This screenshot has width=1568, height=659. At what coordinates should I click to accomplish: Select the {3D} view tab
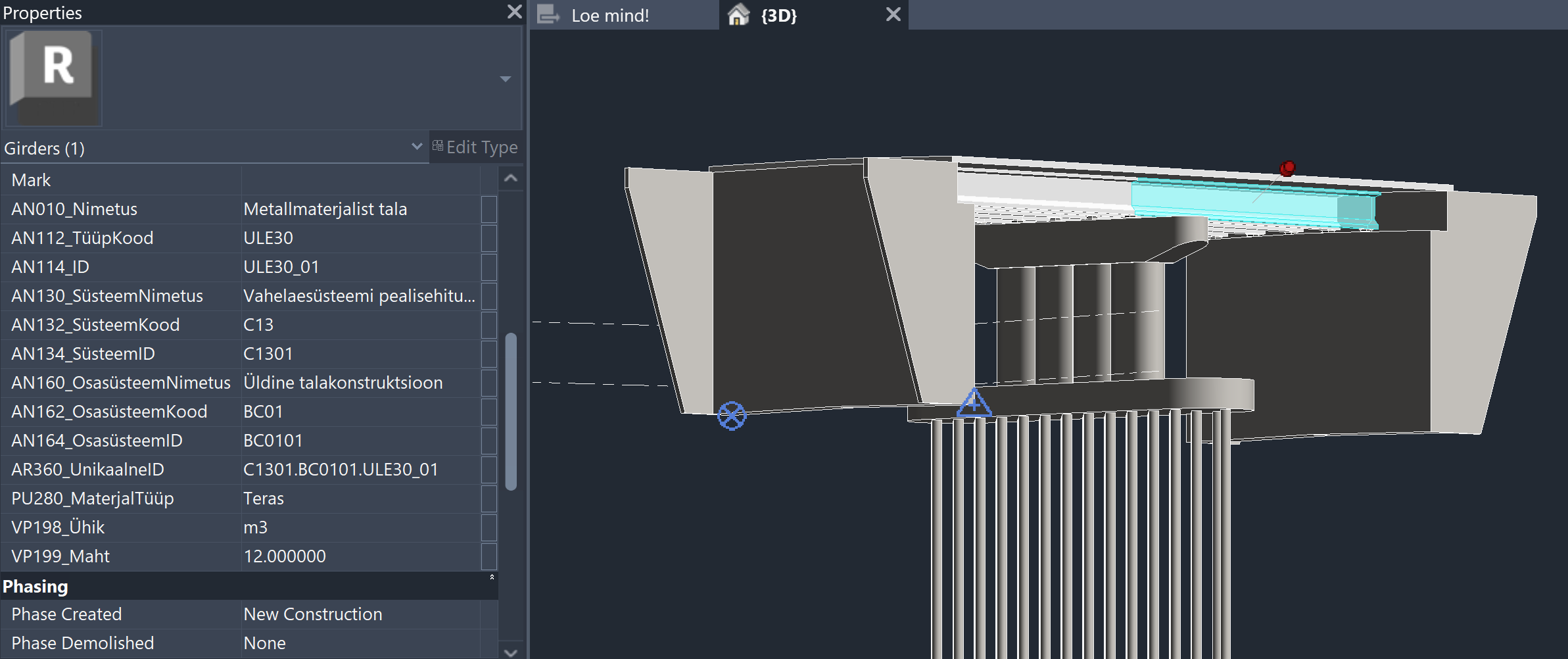tap(778, 16)
